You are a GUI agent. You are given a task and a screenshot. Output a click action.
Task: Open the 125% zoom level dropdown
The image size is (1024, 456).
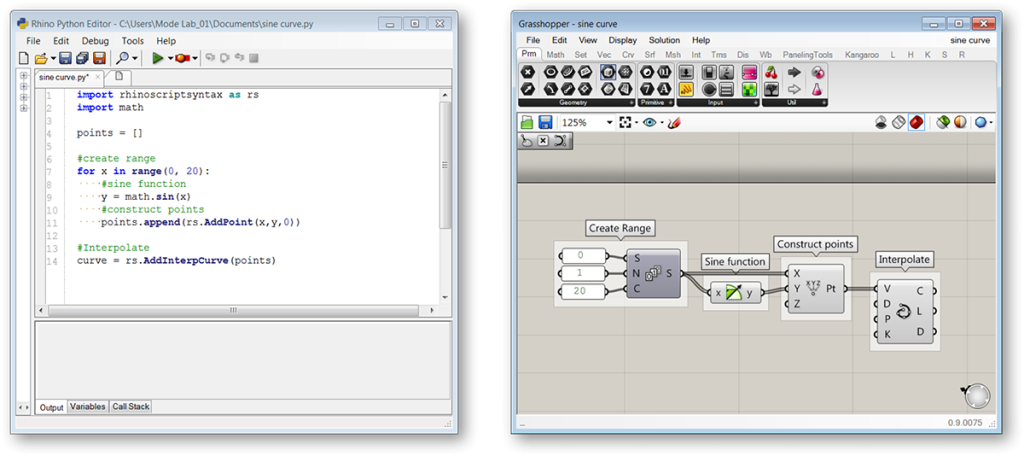[609, 122]
